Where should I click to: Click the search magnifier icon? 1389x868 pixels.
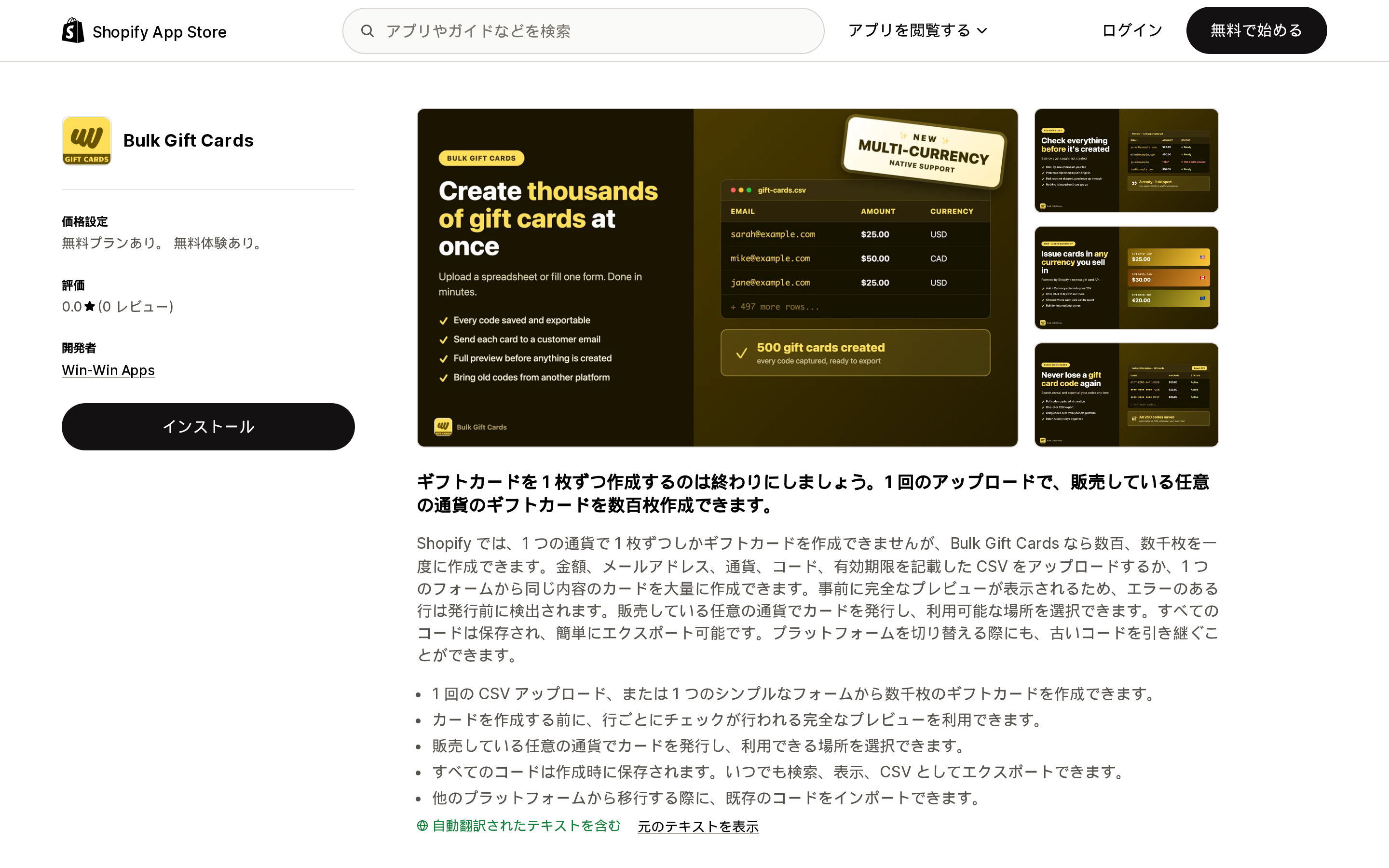(368, 31)
